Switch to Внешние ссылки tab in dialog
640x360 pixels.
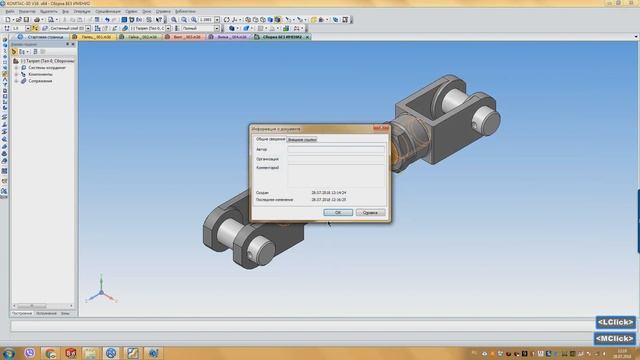pos(302,140)
